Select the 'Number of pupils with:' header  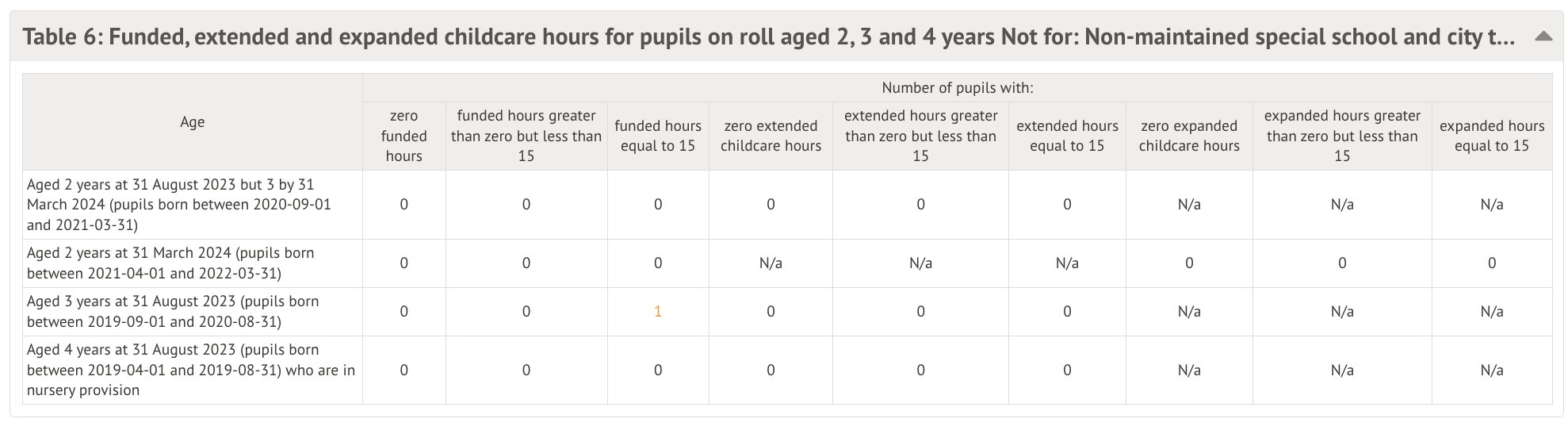pyautogui.click(x=957, y=88)
